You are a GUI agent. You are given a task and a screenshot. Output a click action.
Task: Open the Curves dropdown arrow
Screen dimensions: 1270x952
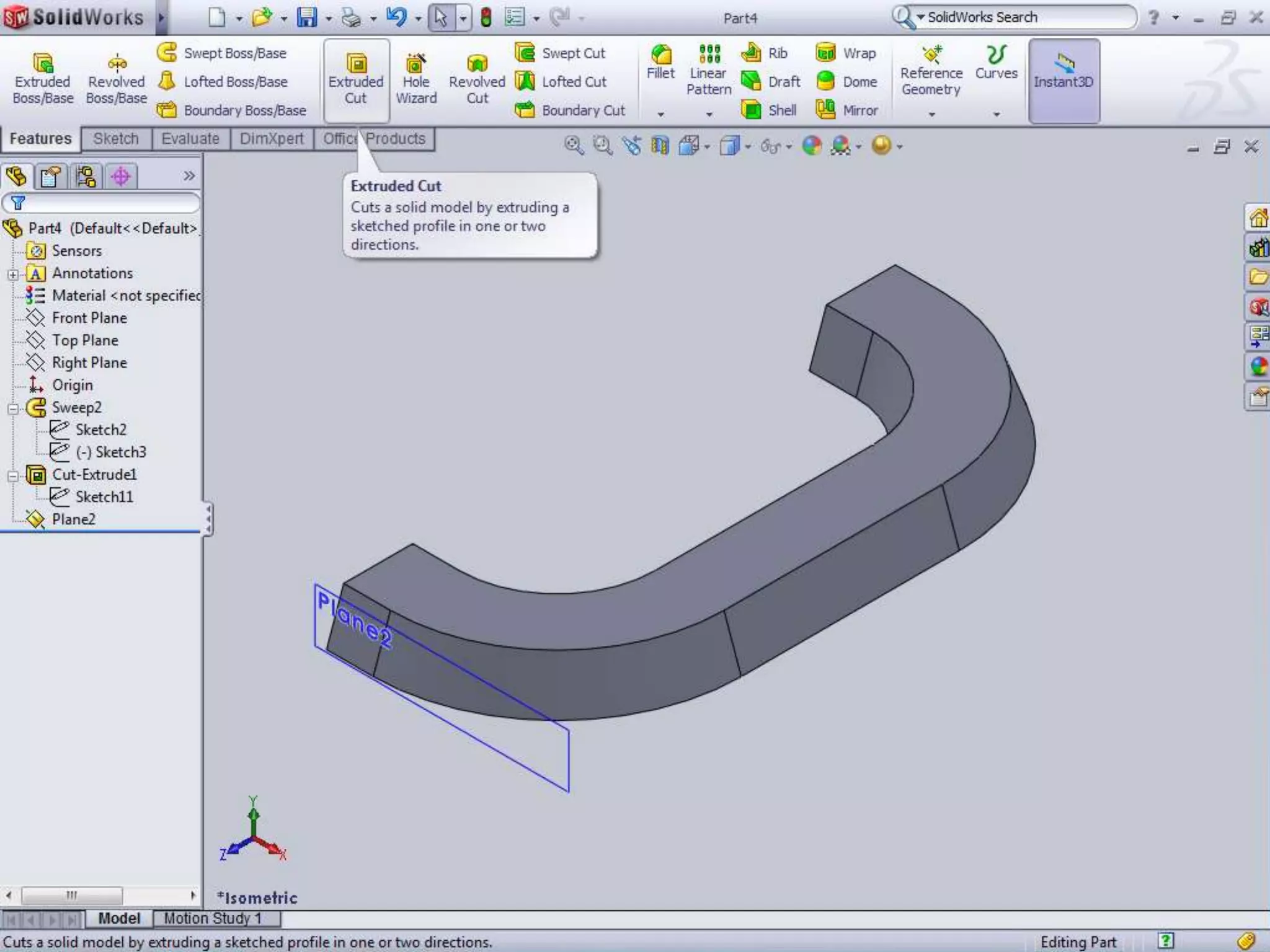tap(997, 115)
